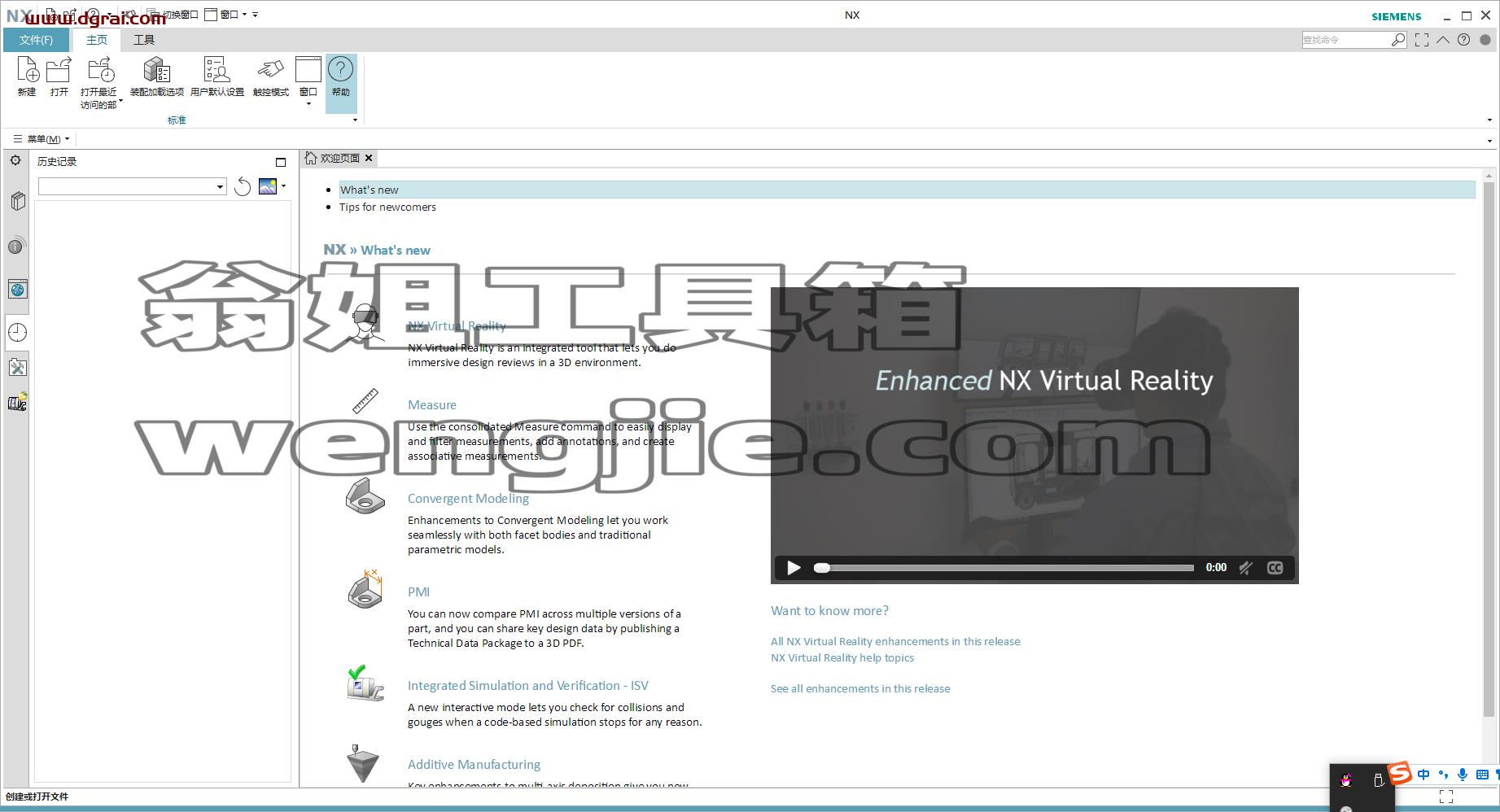Open the Convergent Modeling link
The width and height of the screenshot is (1500, 812).
(468, 499)
